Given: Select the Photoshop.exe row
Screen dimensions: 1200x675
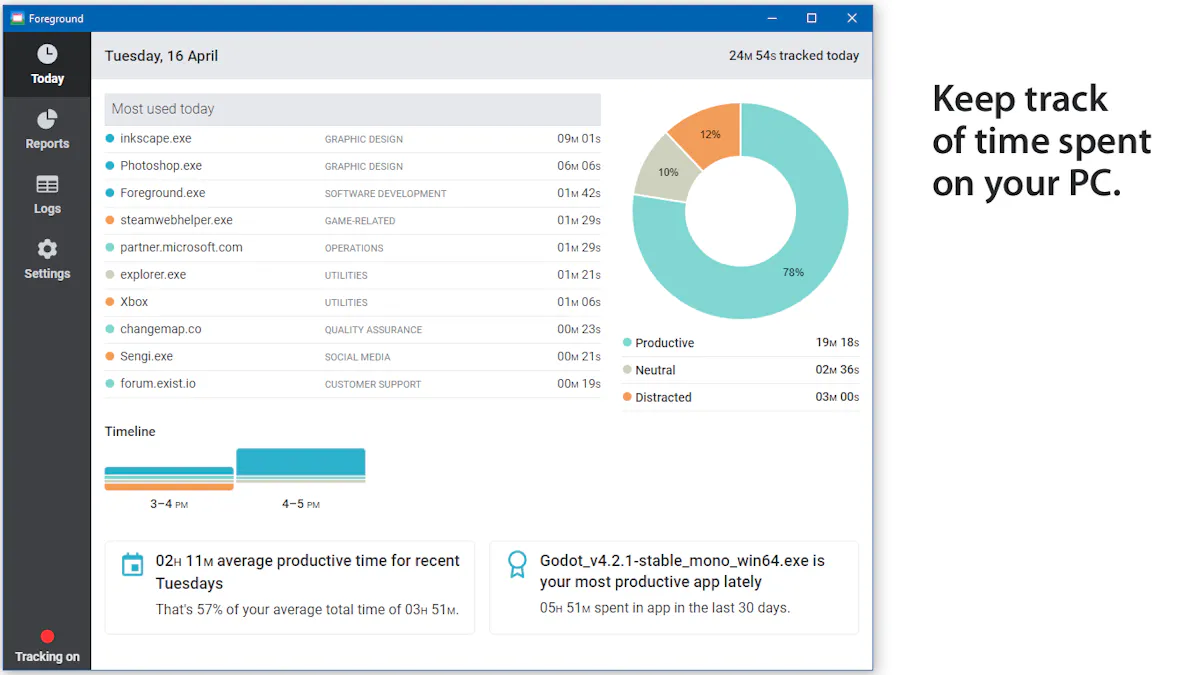Looking at the screenshot, I should tap(353, 166).
